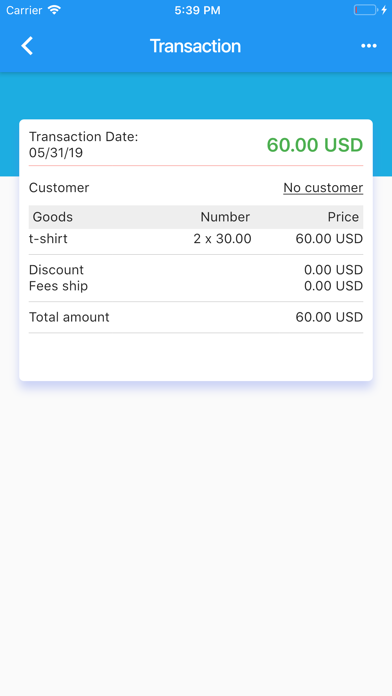Tap the Number column header

click(x=225, y=217)
